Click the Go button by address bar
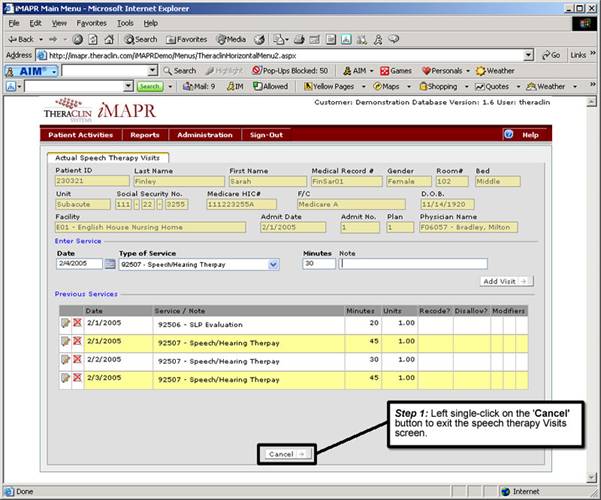The height and width of the screenshot is (500, 601). point(551,55)
